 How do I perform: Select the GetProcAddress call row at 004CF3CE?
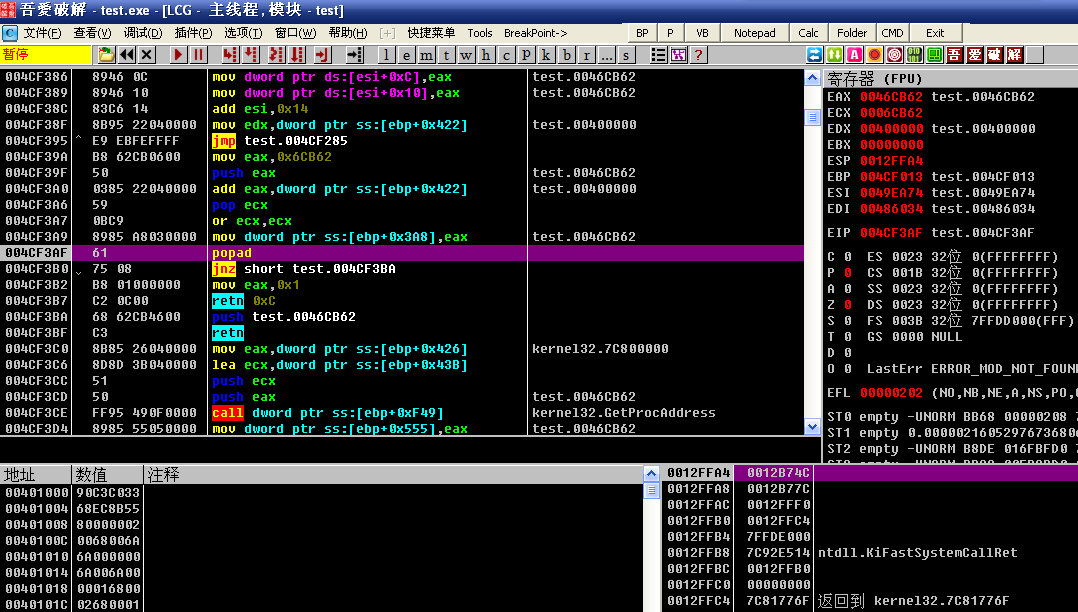tap(402, 413)
